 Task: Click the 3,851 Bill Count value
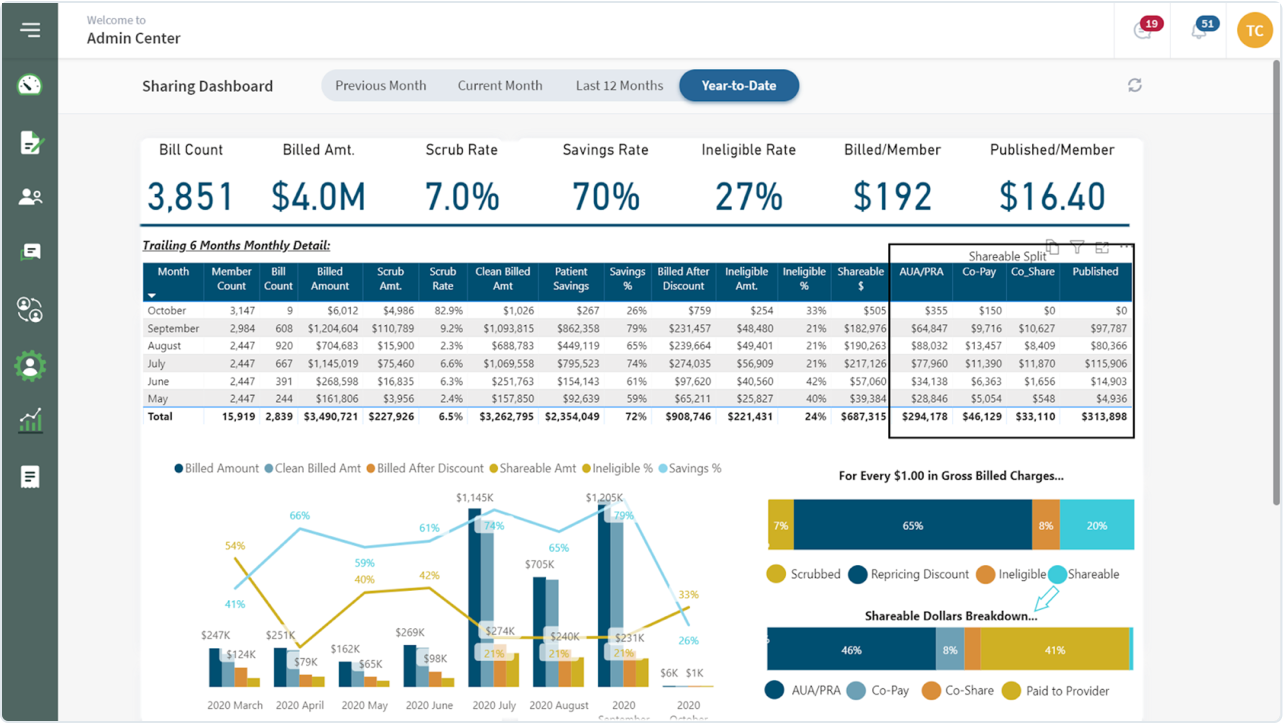190,196
